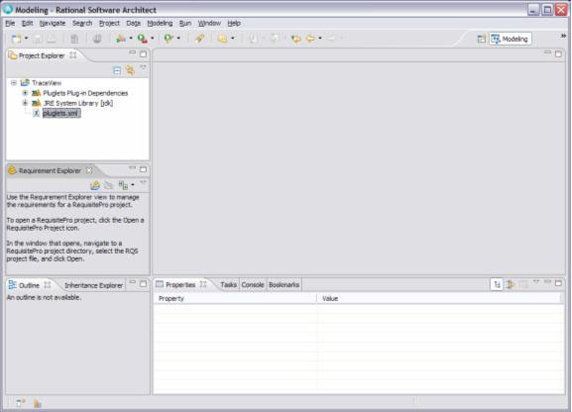
Task: Click the Open Perspective icon
Action: (x=482, y=39)
